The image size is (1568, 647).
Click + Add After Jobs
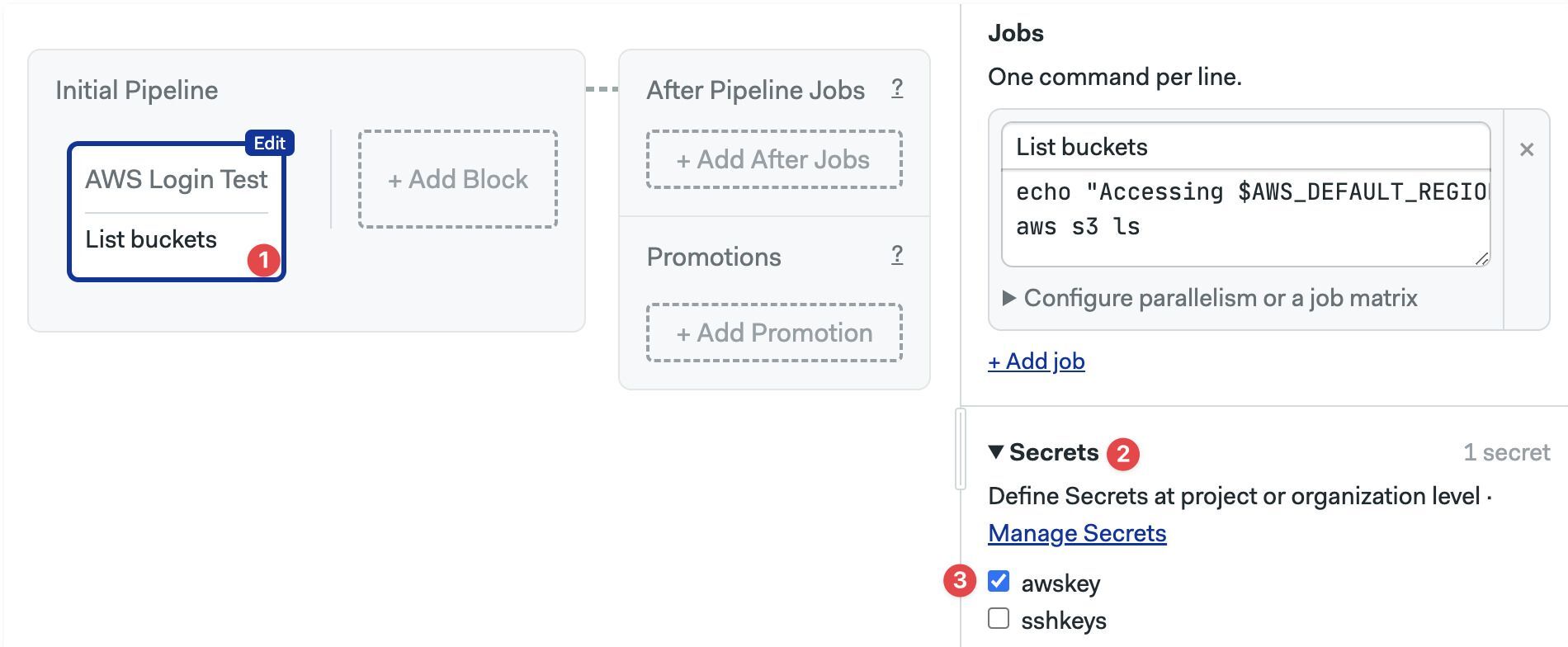(x=774, y=159)
